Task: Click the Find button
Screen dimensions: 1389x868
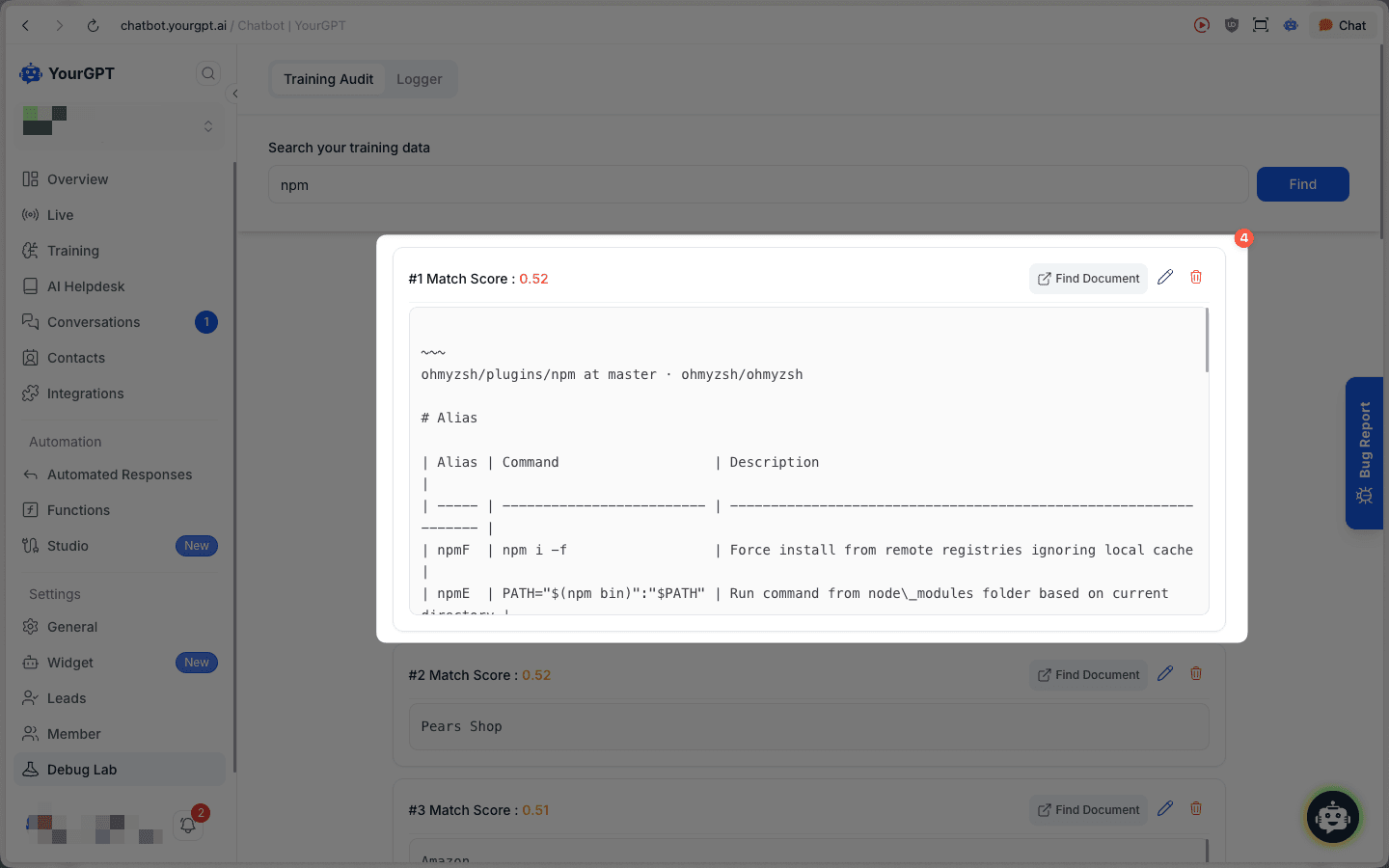Action: [x=1302, y=184]
